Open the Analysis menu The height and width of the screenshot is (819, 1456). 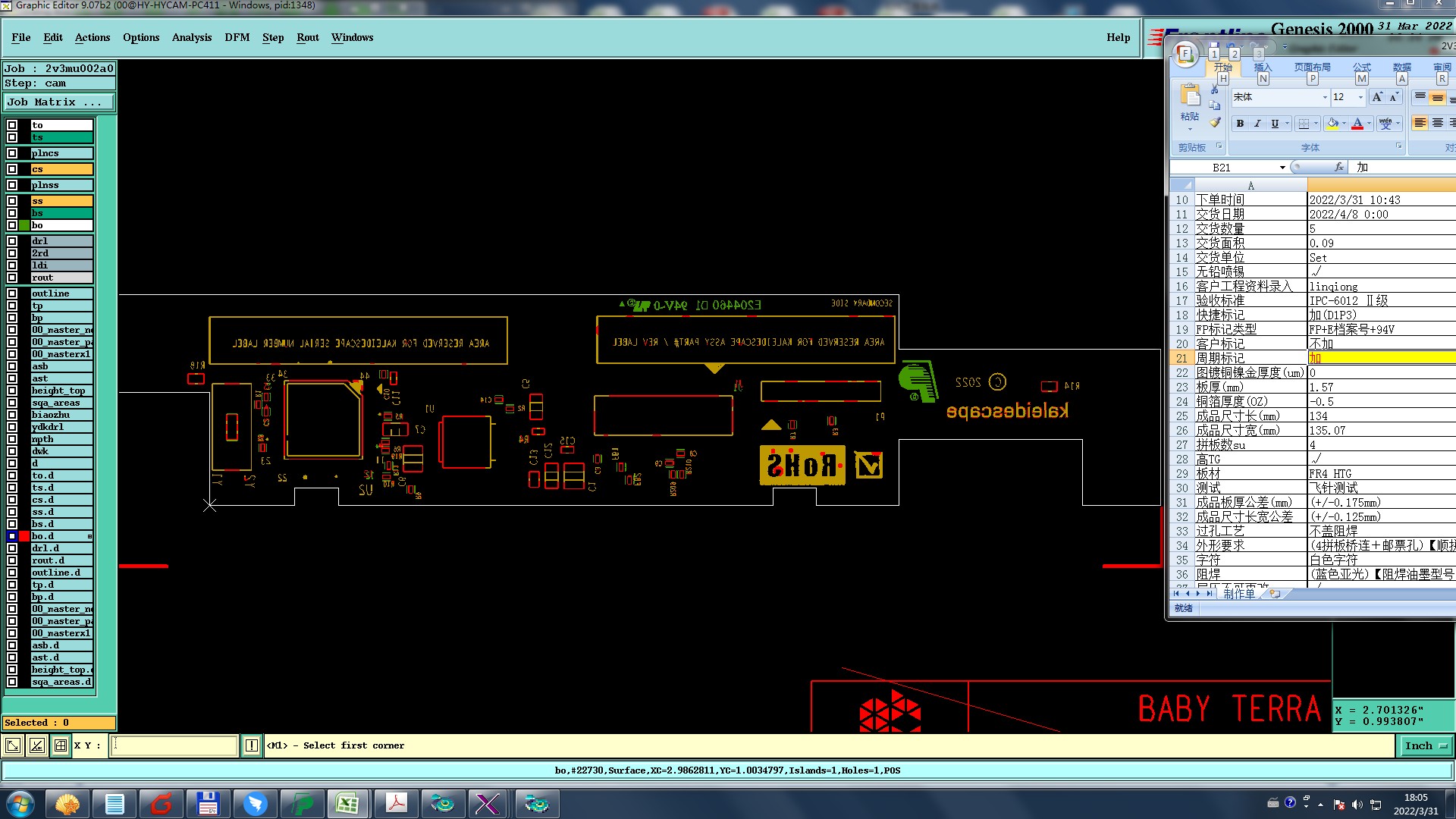pyautogui.click(x=191, y=37)
